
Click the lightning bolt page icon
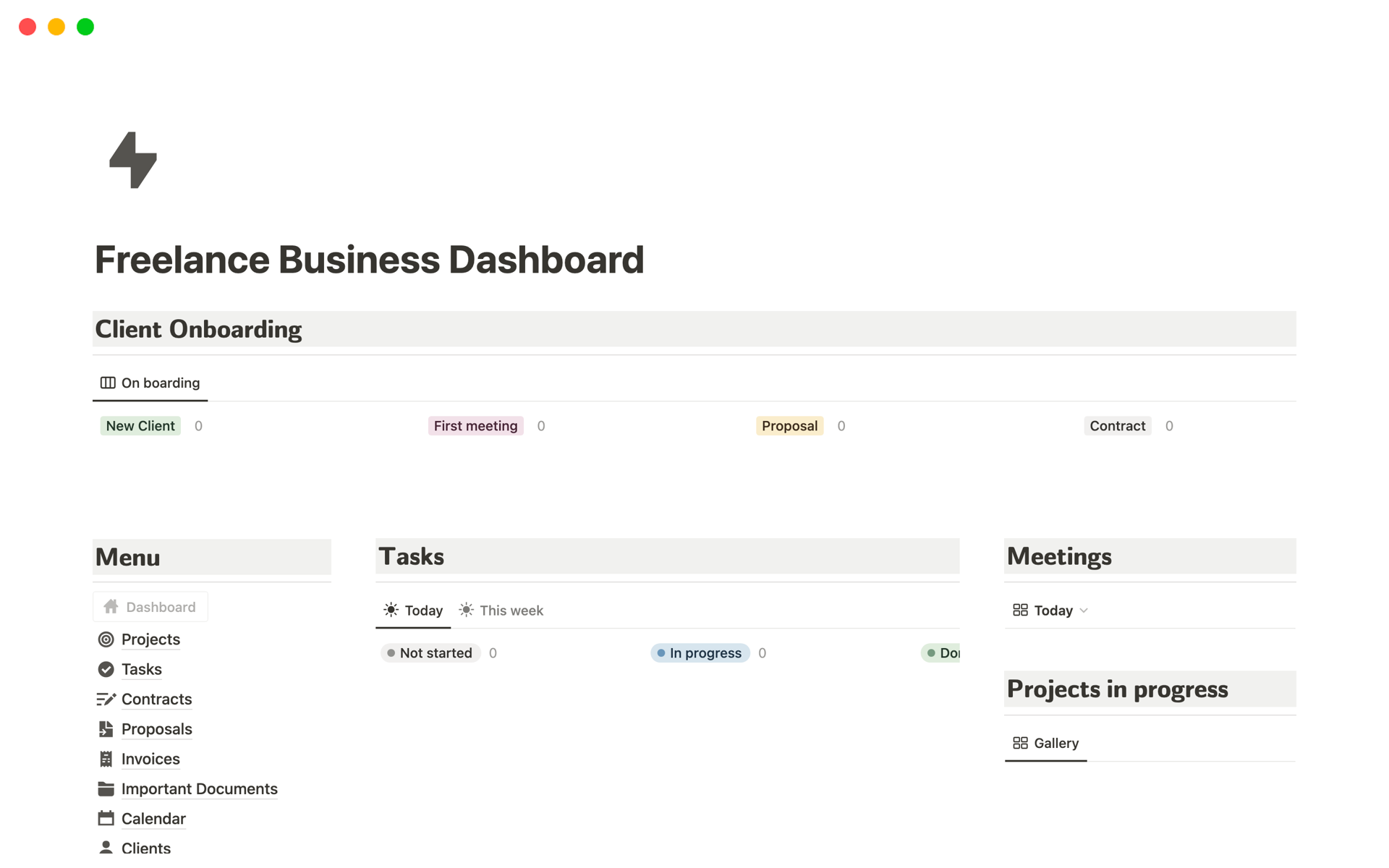133,161
